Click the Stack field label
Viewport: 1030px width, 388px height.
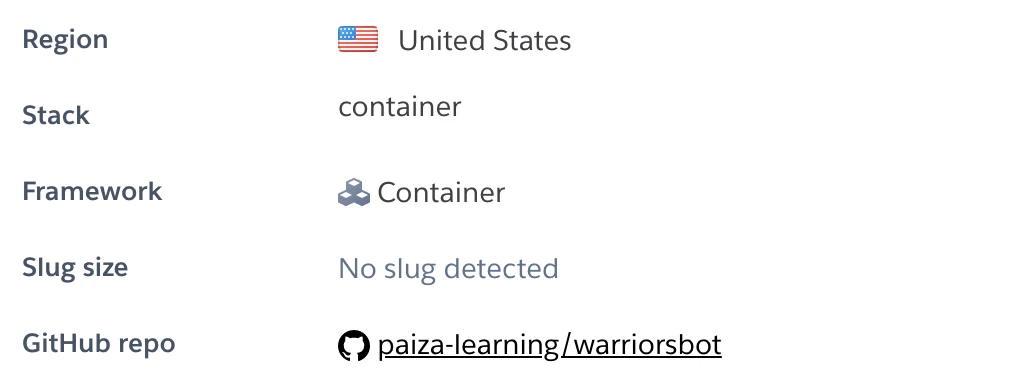tap(56, 116)
